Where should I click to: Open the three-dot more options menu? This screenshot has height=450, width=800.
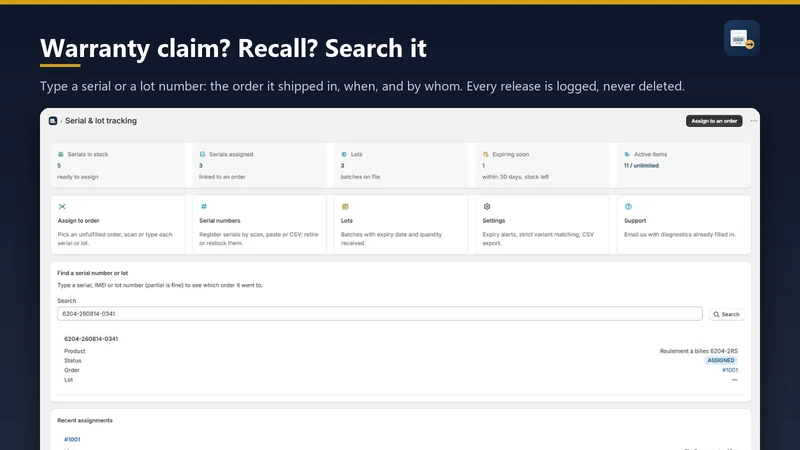(754, 121)
